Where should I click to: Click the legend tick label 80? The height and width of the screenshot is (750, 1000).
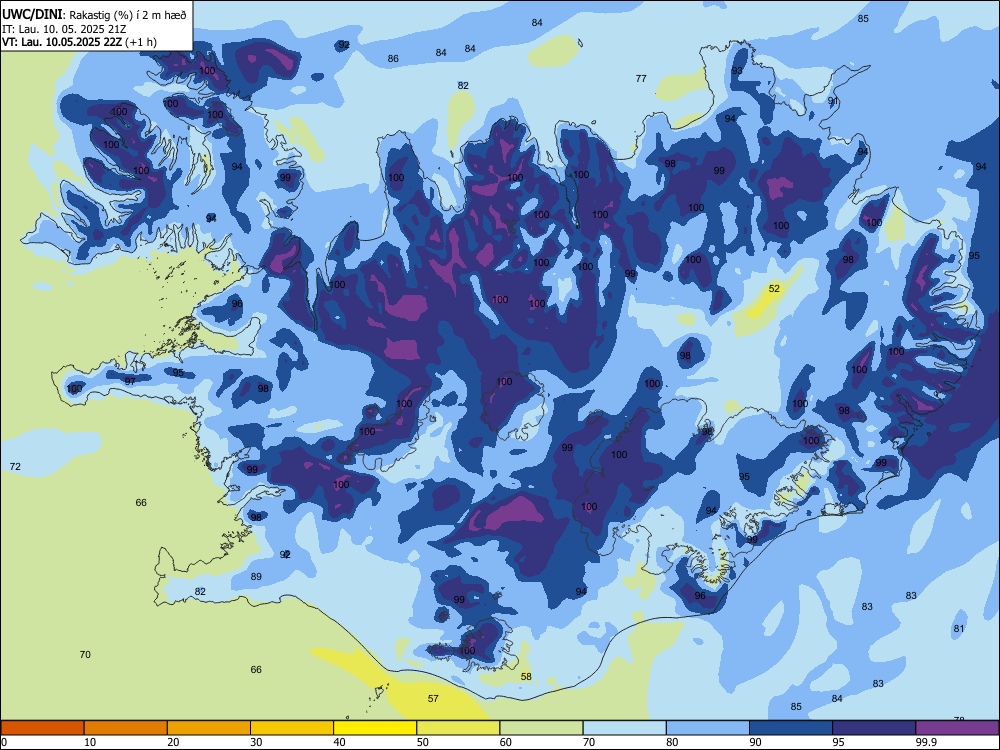pos(672,742)
